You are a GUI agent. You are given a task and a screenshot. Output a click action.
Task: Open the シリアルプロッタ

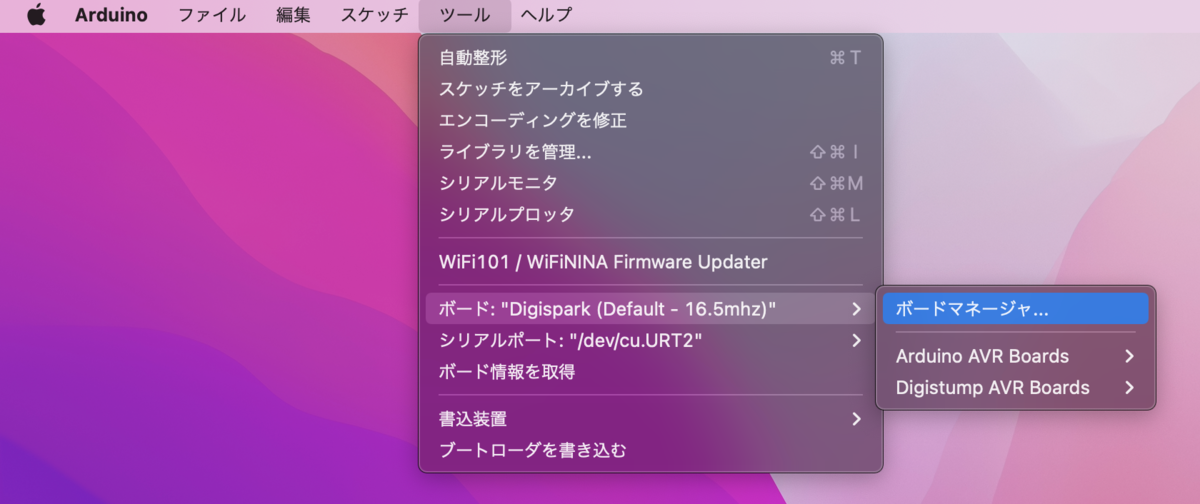click(x=651, y=214)
